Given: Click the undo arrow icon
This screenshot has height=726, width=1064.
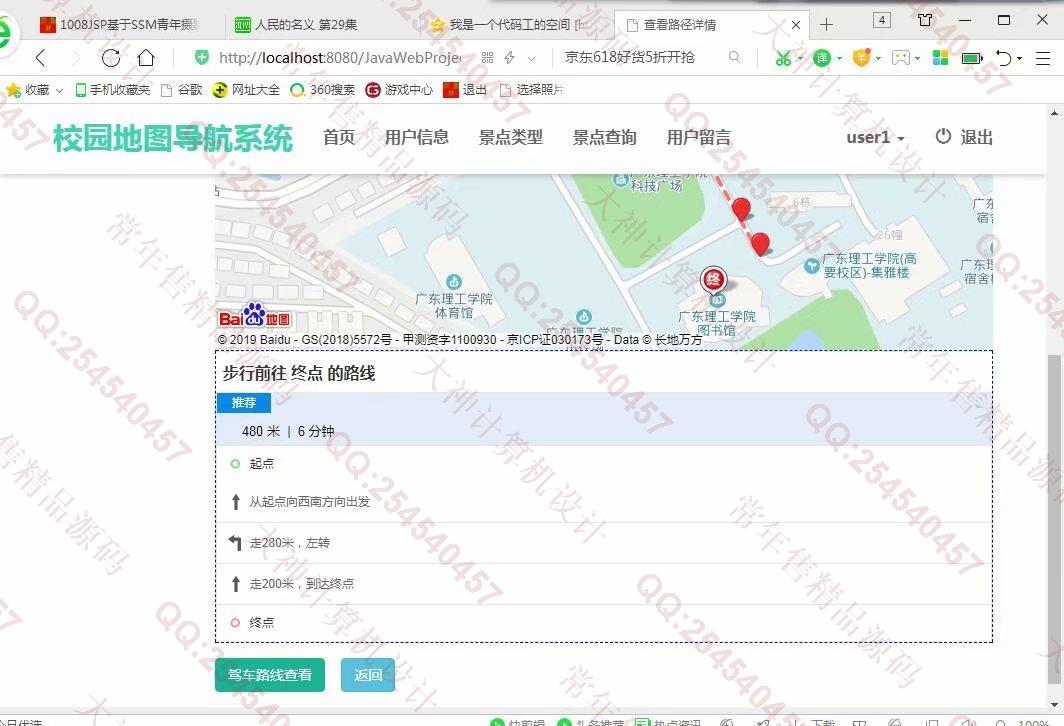Looking at the screenshot, I should (x=1004, y=58).
